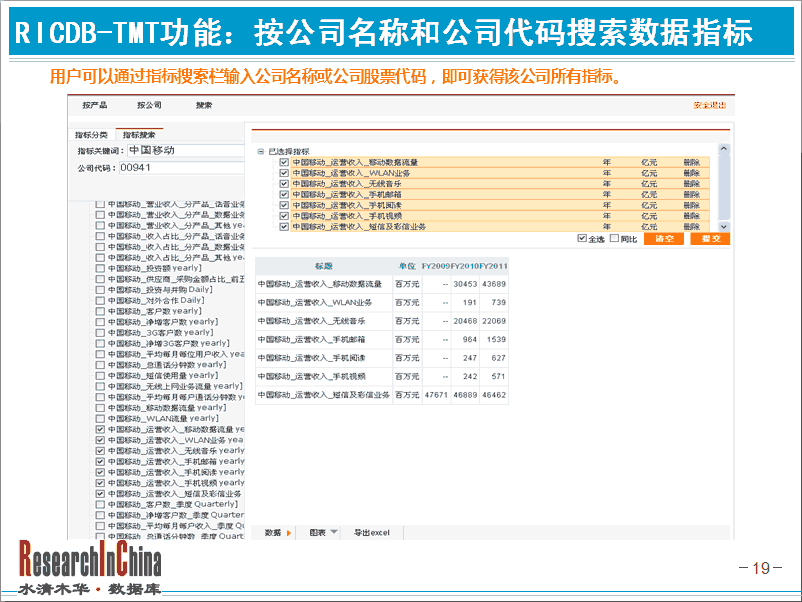Uncheck the 全选 checkbox
Viewport: 802px width, 602px height.
pyautogui.click(x=582, y=238)
